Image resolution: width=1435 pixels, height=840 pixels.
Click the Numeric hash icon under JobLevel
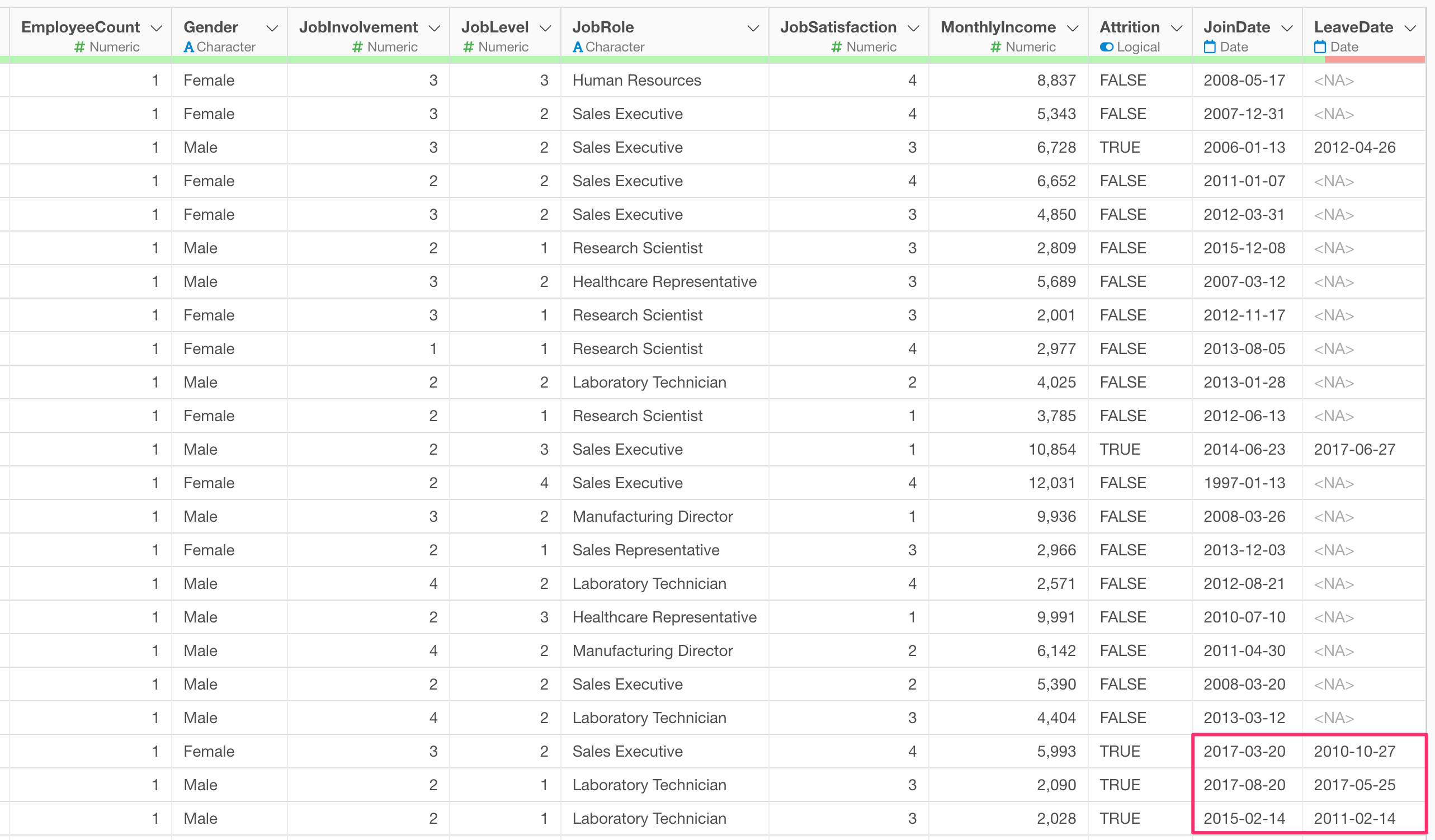tap(468, 48)
